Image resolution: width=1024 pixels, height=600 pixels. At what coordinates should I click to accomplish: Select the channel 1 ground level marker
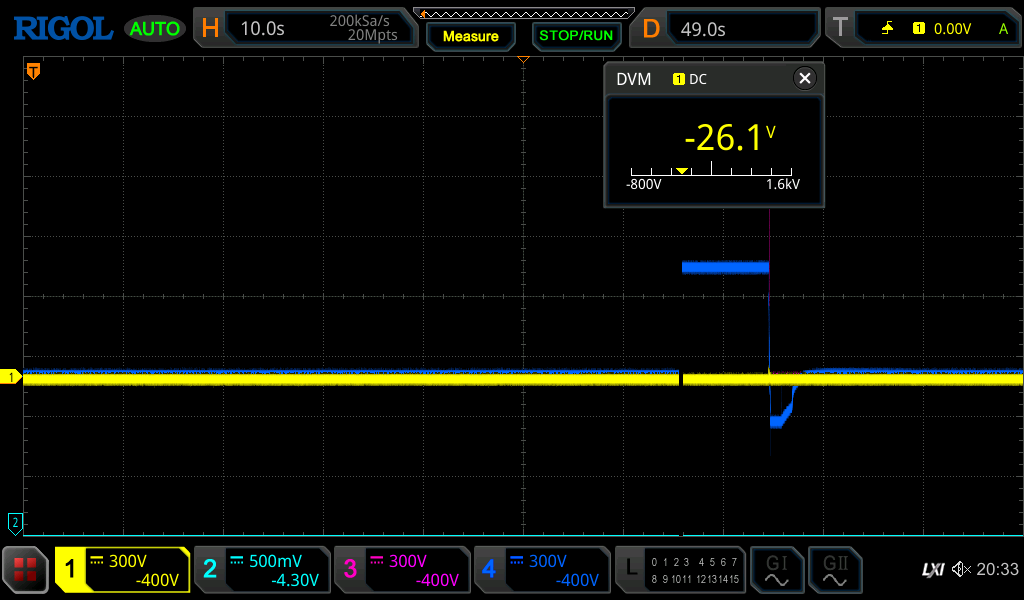13,377
